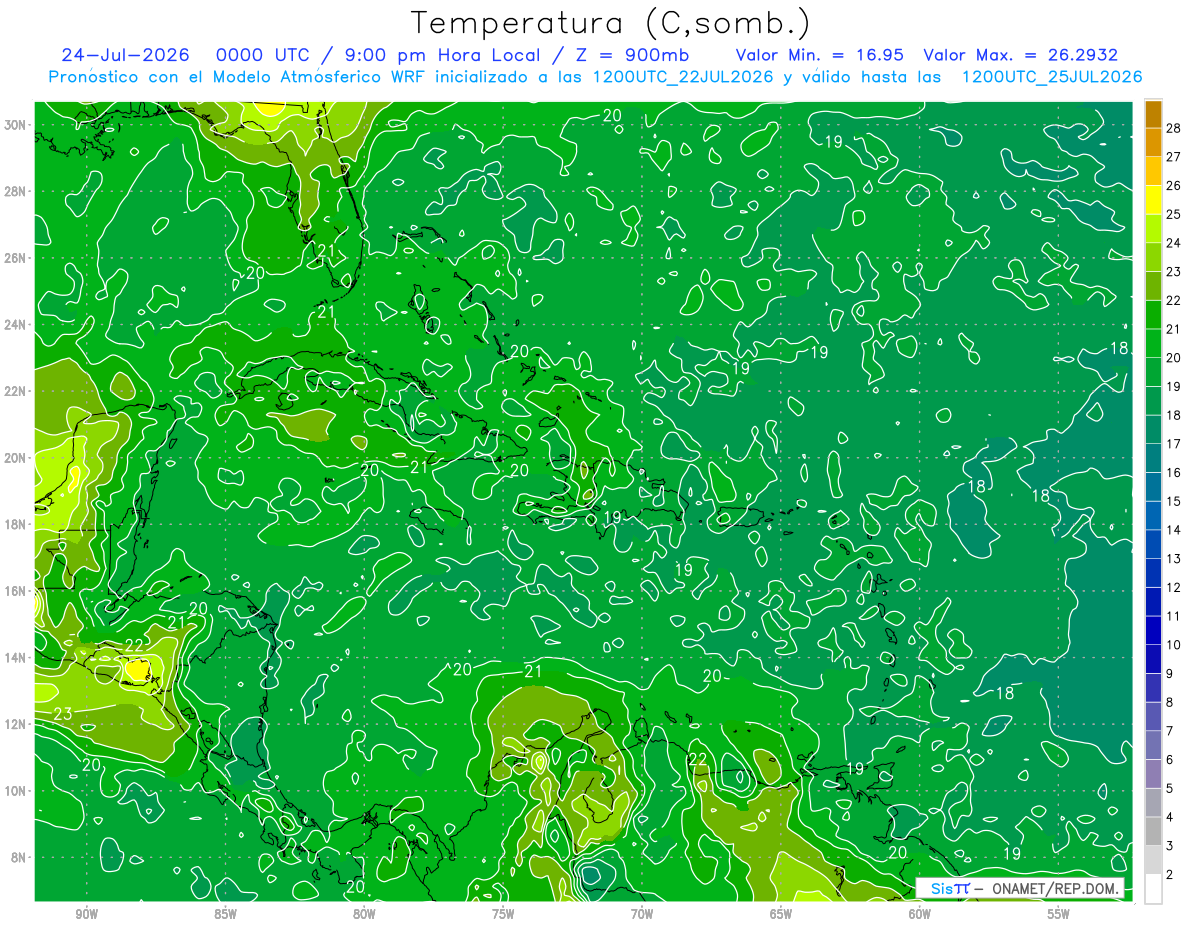
Task: Click the '13' label on the color scale
Action: [x=1174, y=559]
